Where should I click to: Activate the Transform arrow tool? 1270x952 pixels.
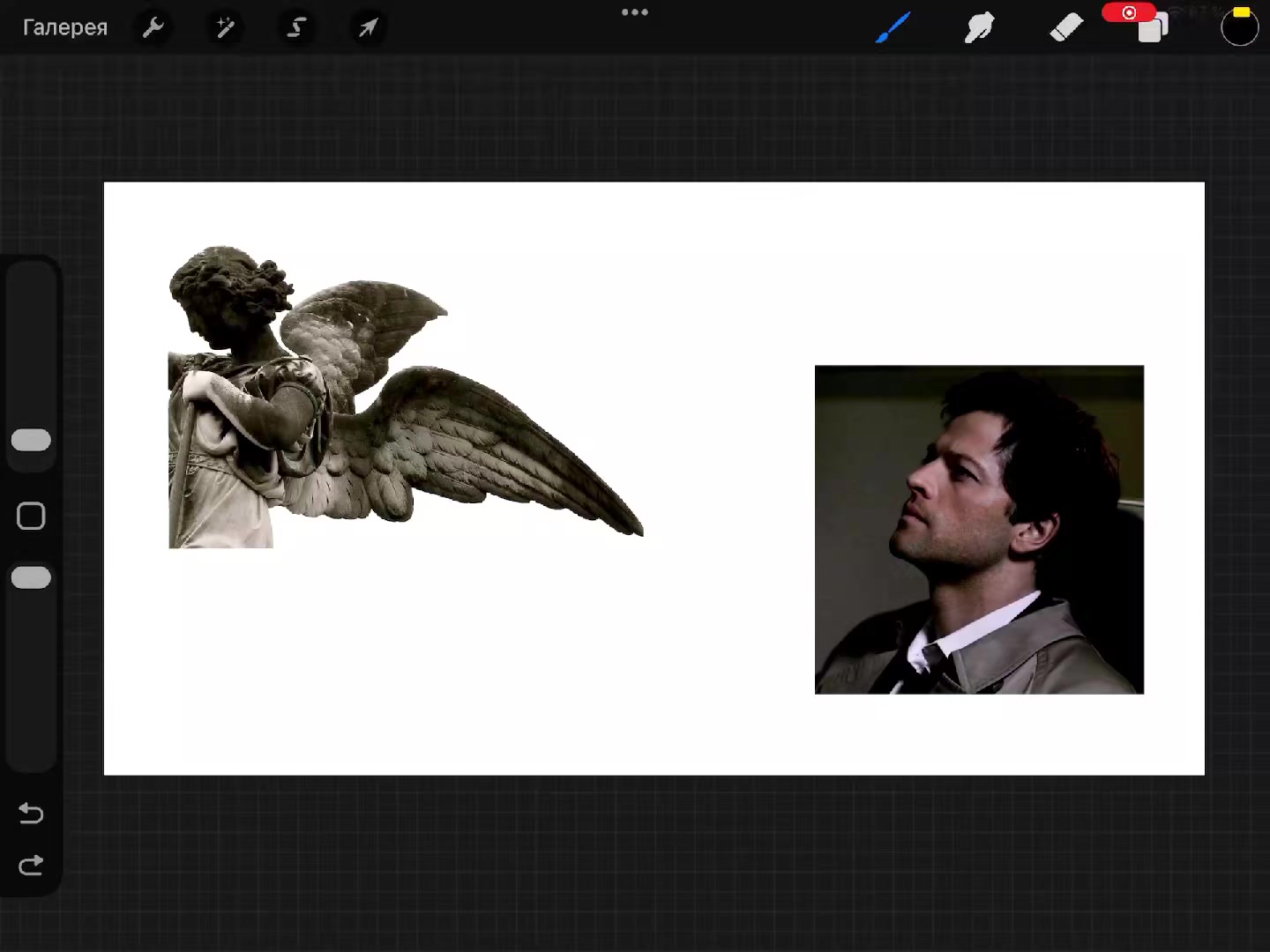pos(368,27)
